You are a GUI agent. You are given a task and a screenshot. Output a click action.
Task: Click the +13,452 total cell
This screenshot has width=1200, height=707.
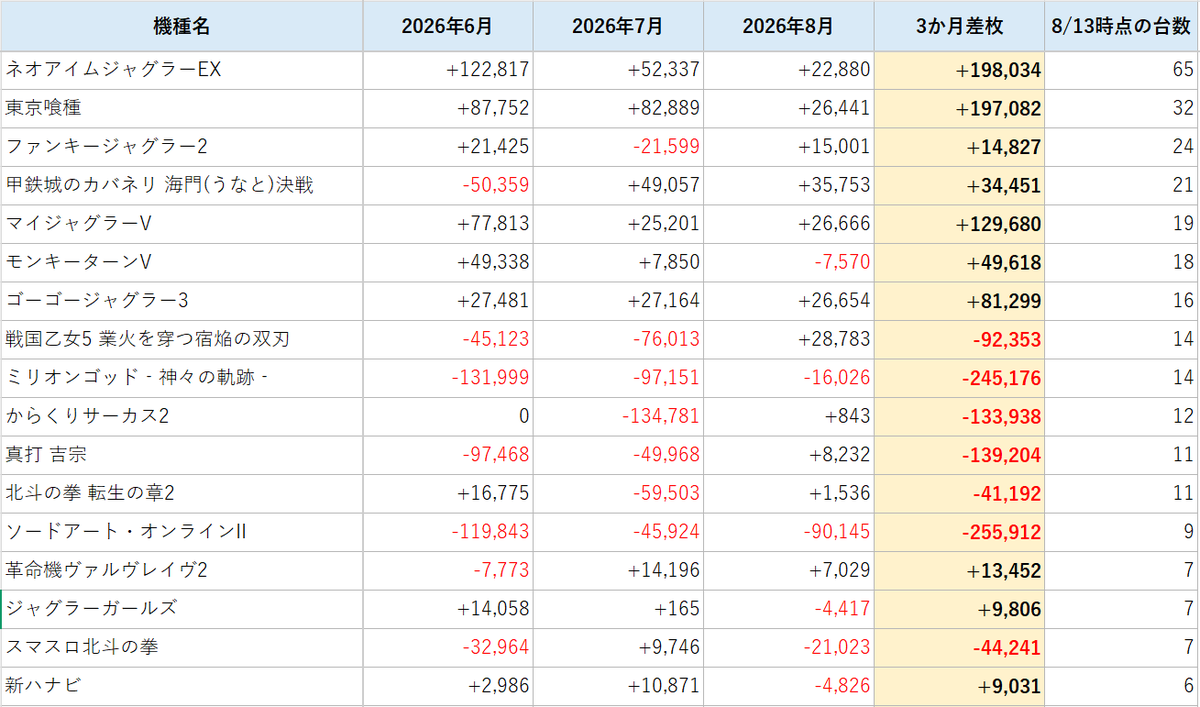tap(959, 571)
